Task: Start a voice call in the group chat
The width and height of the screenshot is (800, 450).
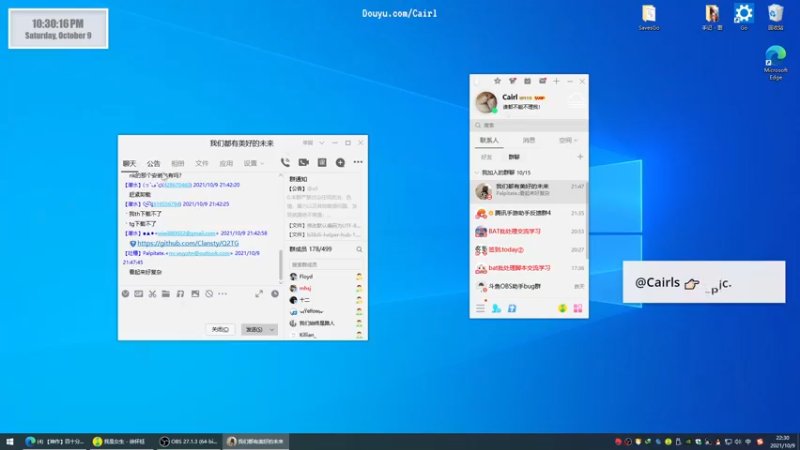Action: click(285, 162)
